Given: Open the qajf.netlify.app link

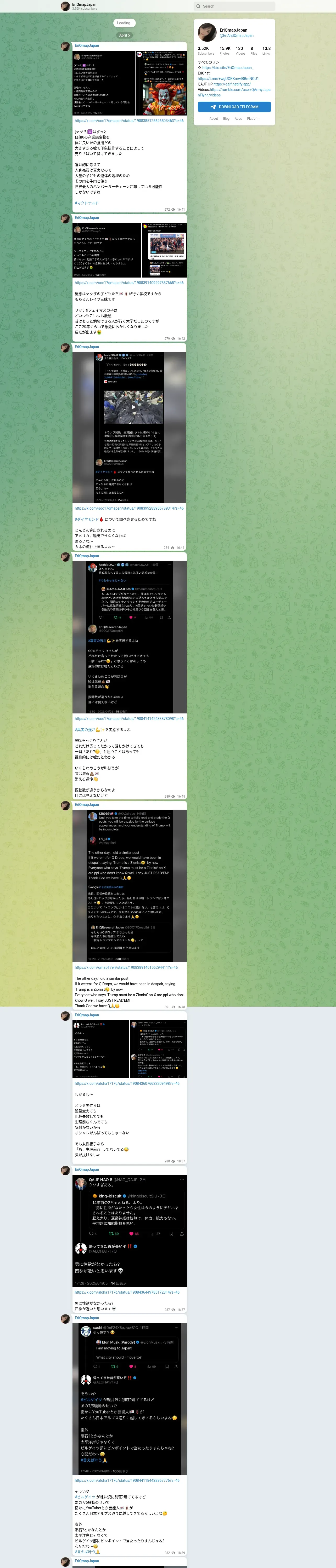Looking at the screenshot, I should (232, 84).
